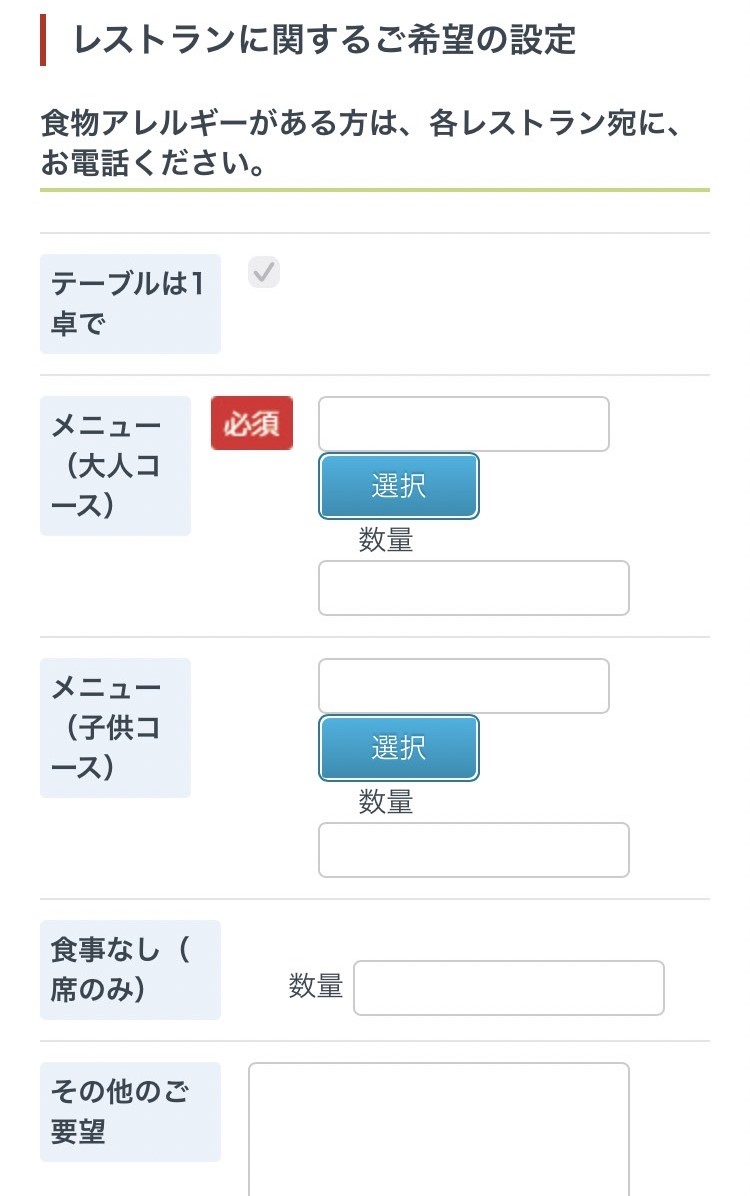Click the 大人コース quantity input box
Image resolution: width=750 pixels, height=1196 pixels.
473,588
